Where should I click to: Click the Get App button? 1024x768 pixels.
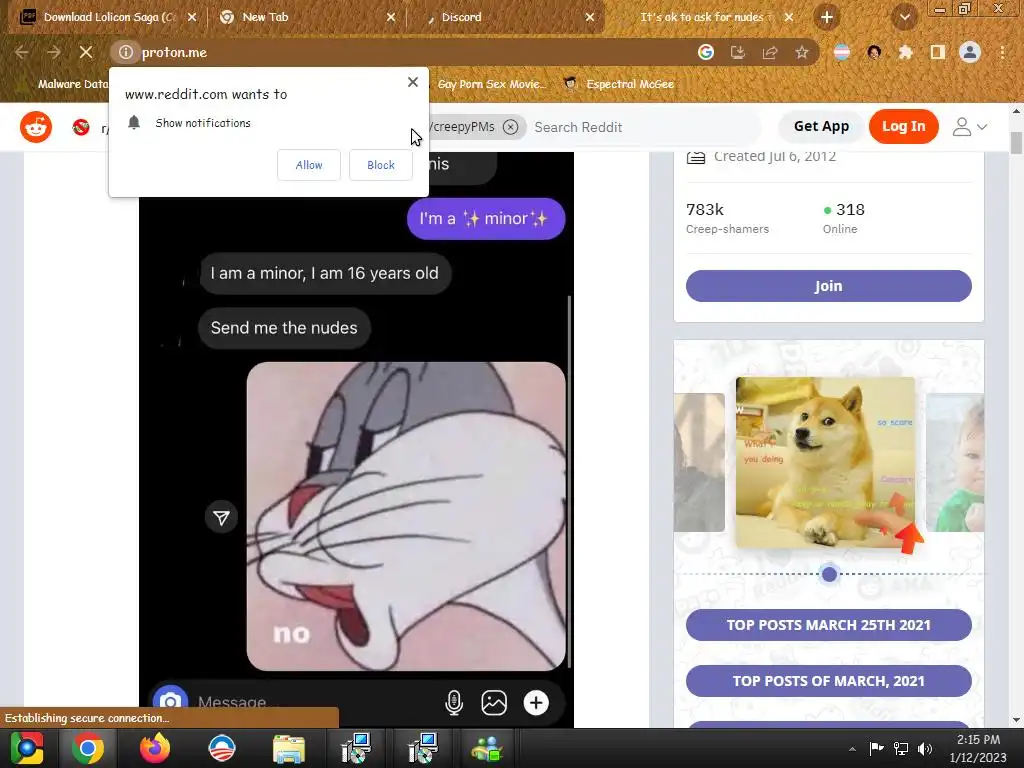(821, 127)
